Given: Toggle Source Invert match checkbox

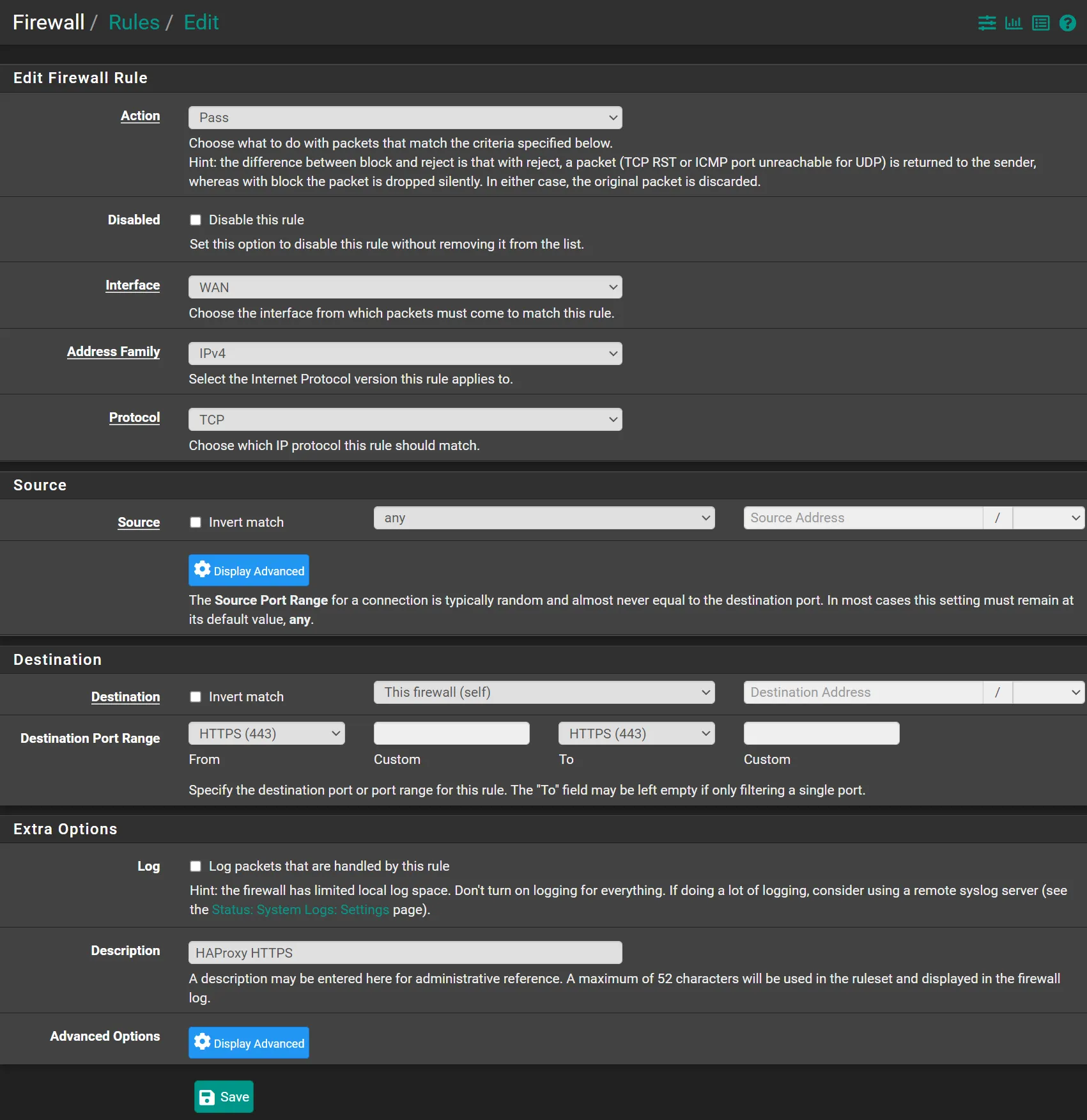Looking at the screenshot, I should [196, 522].
